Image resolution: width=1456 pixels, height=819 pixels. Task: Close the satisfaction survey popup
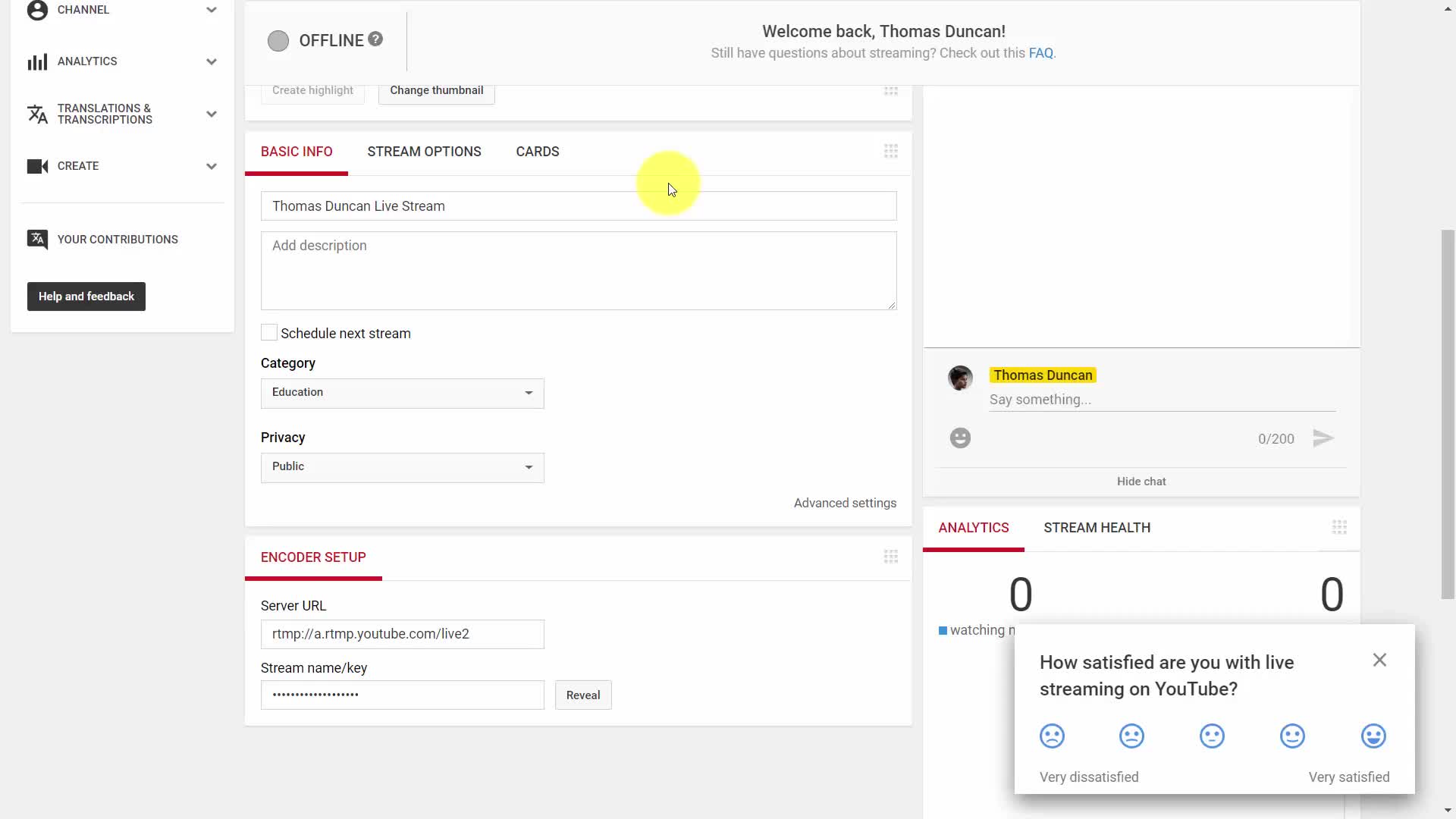pyautogui.click(x=1379, y=660)
